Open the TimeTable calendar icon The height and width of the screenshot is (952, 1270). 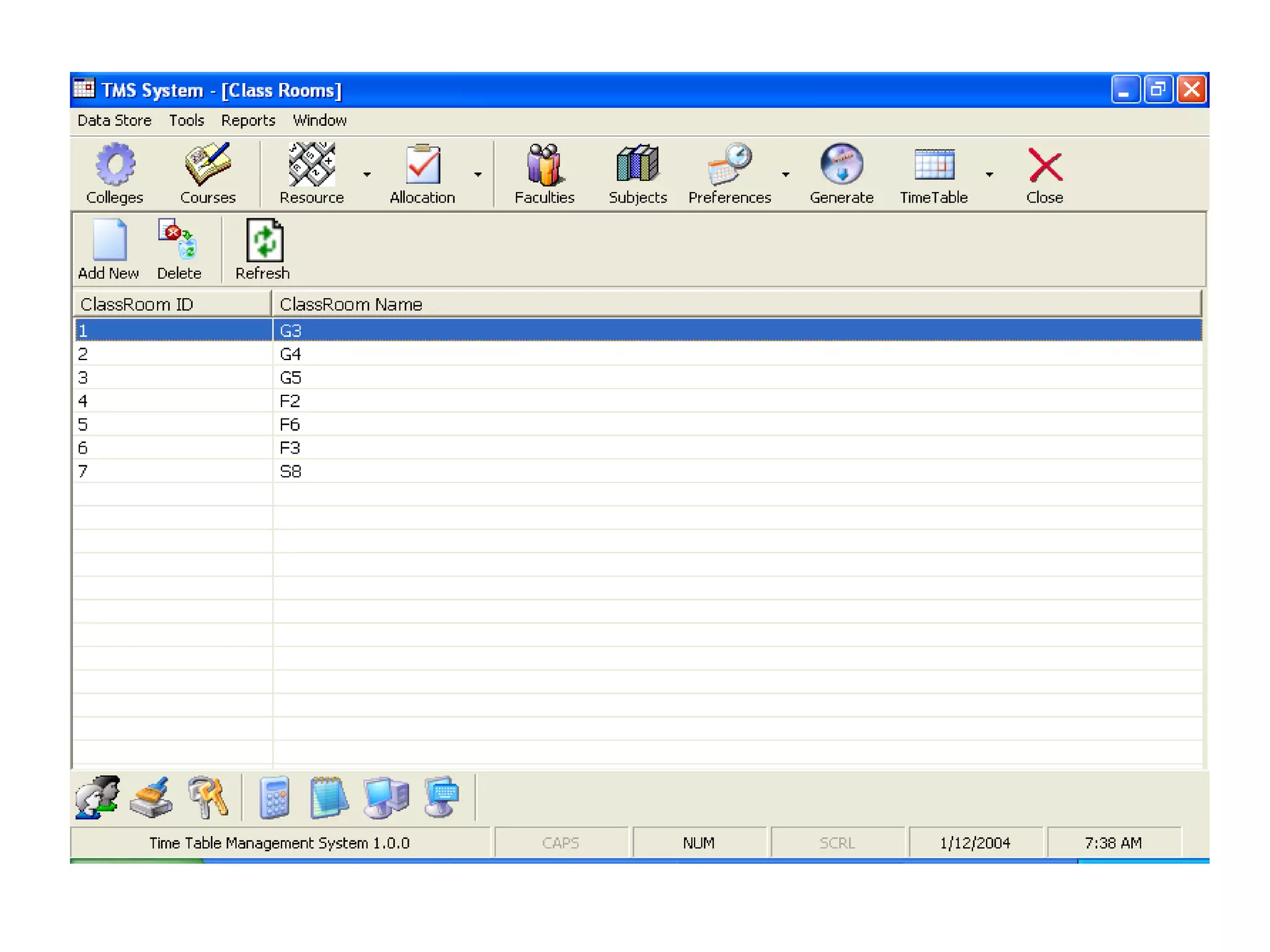click(935, 164)
